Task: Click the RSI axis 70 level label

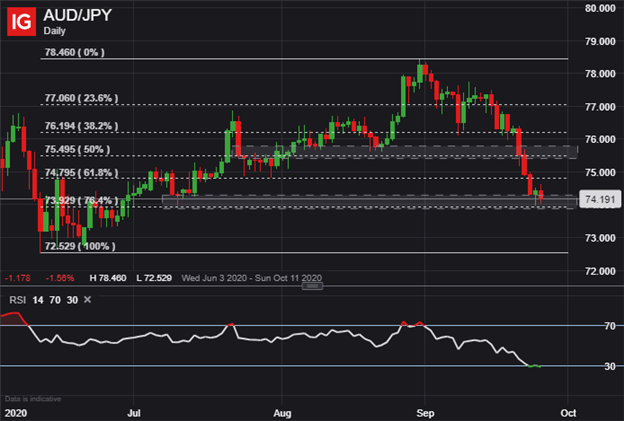Action: (610, 326)
